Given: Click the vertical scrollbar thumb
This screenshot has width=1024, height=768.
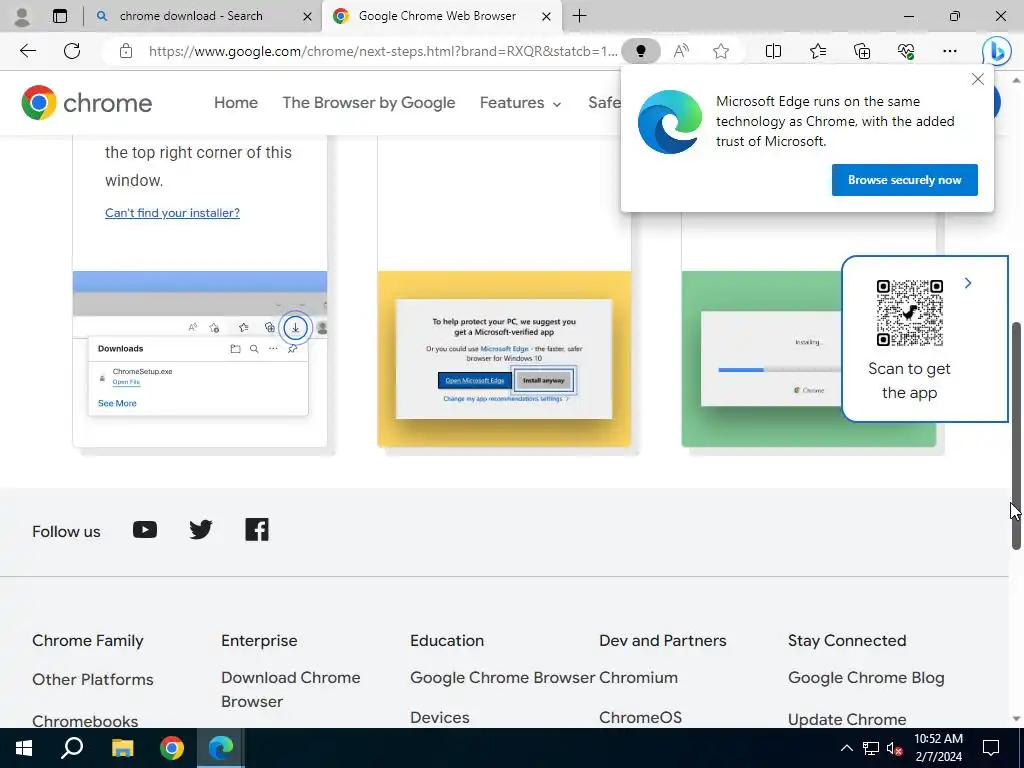Looking at the screenshot, I should (1016, 436).
